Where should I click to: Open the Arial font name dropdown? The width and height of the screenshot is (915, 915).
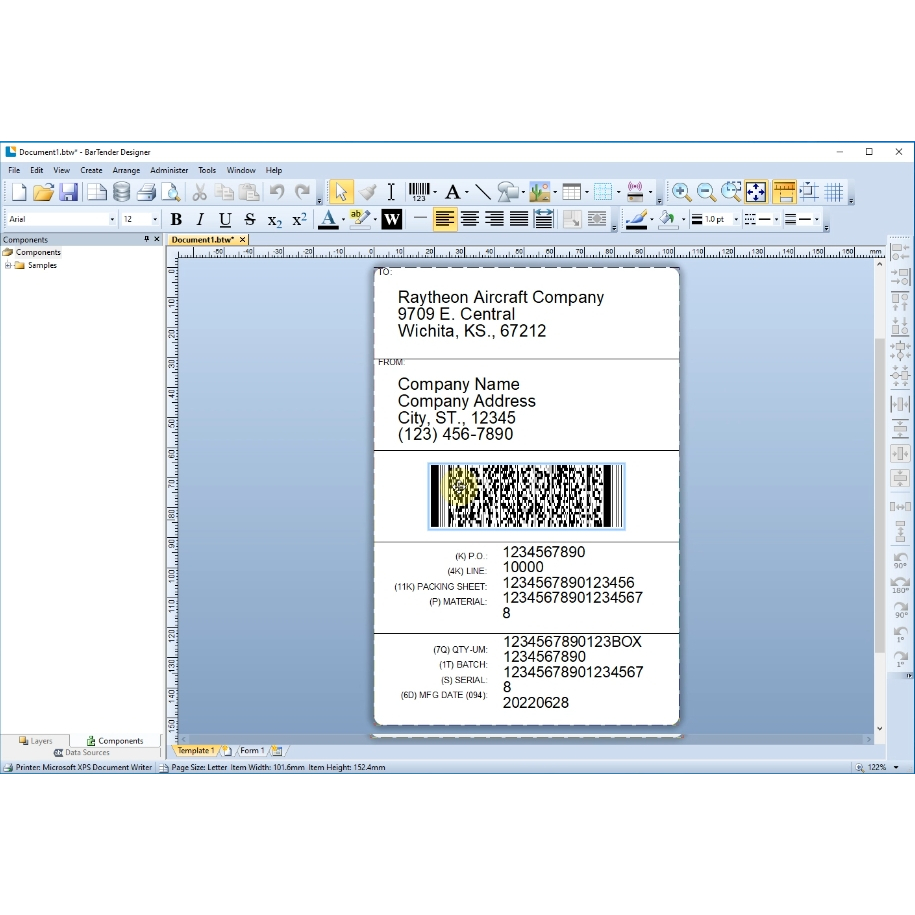(x=111, y=219)
